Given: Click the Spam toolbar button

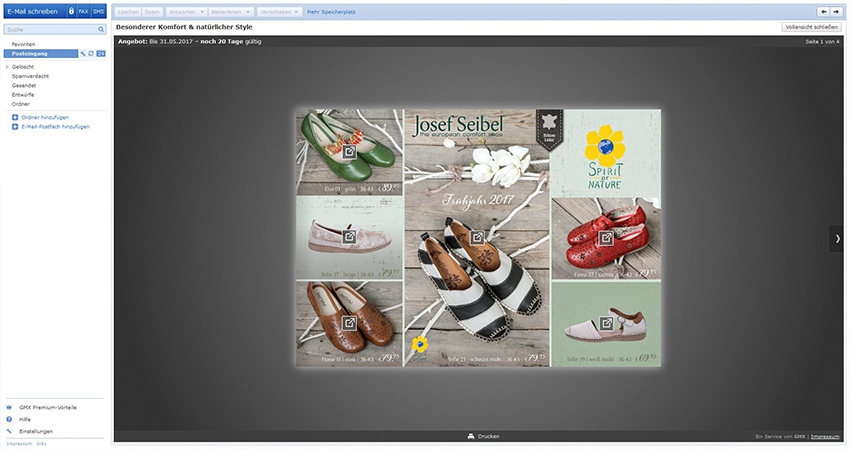Looking at the screenshot, I should (x=152, y=12).
